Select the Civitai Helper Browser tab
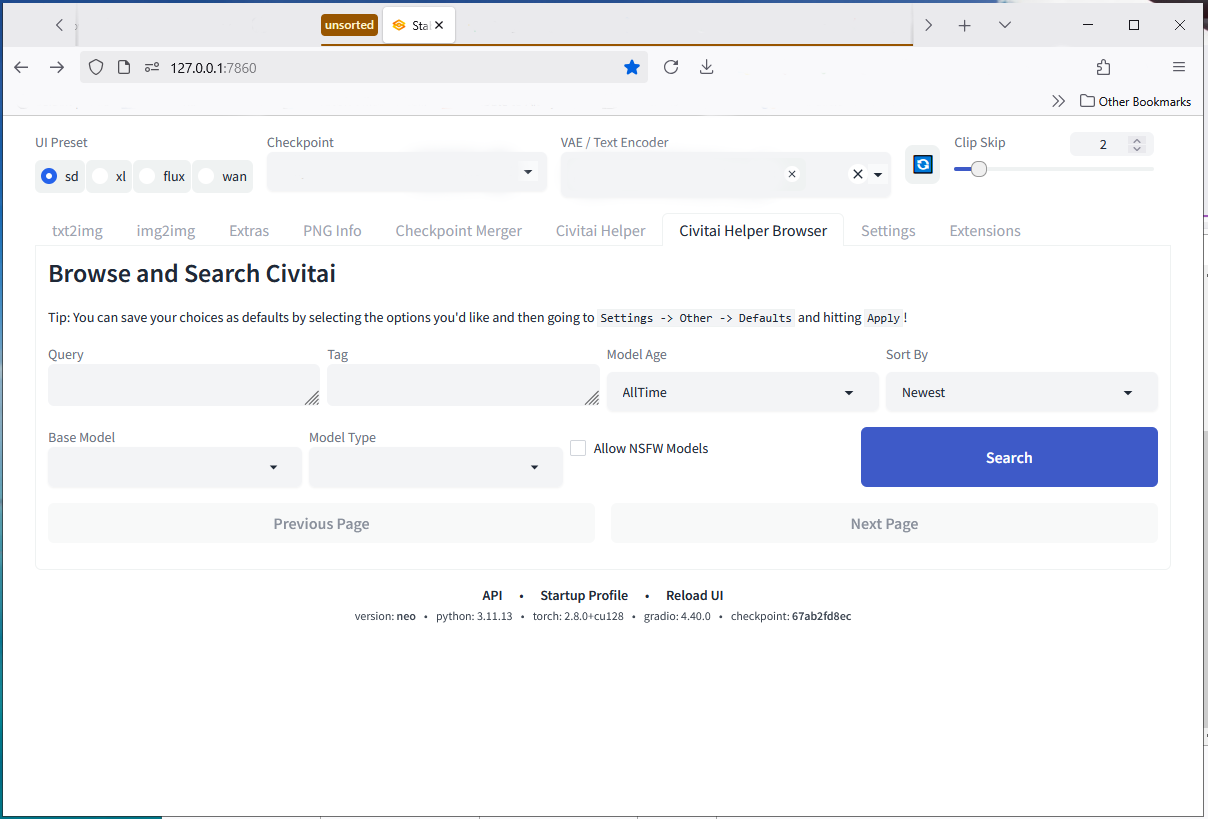 [x=753, y=231]
